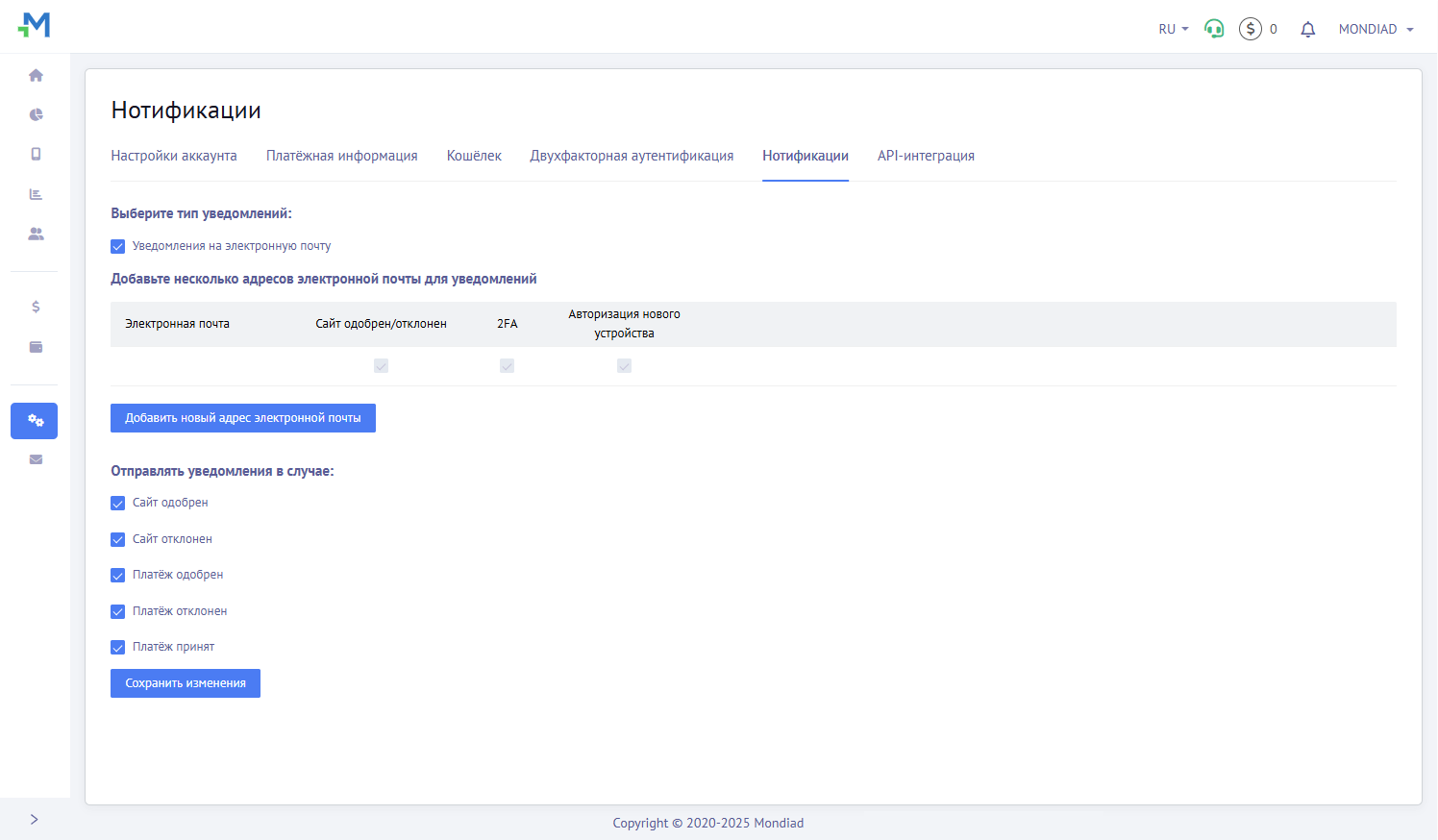Open the RU language dropdown
The height and width of the screenshot is (840, 1438).
tap(1173, 29)
